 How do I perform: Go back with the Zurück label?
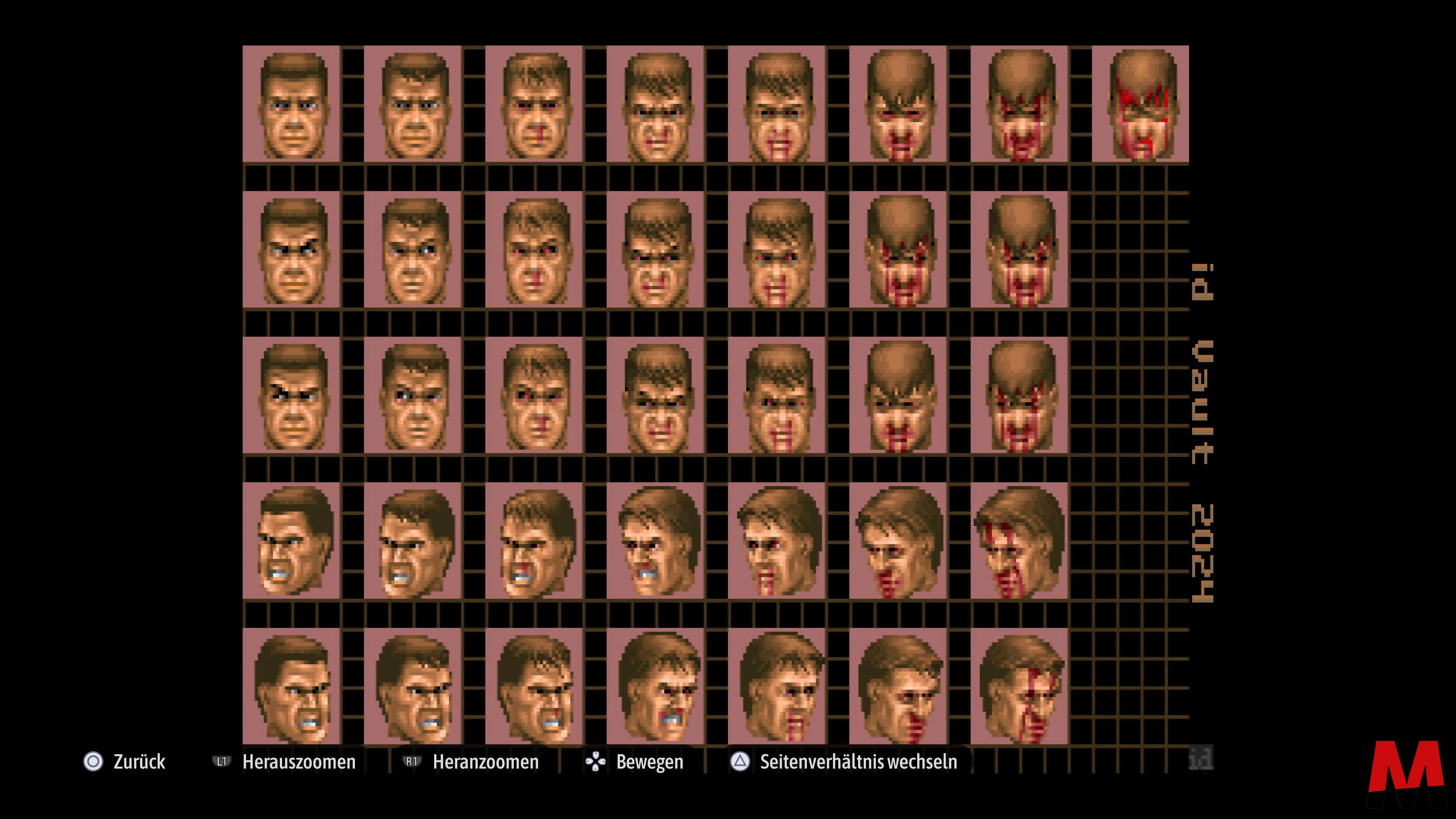[139, 762]
